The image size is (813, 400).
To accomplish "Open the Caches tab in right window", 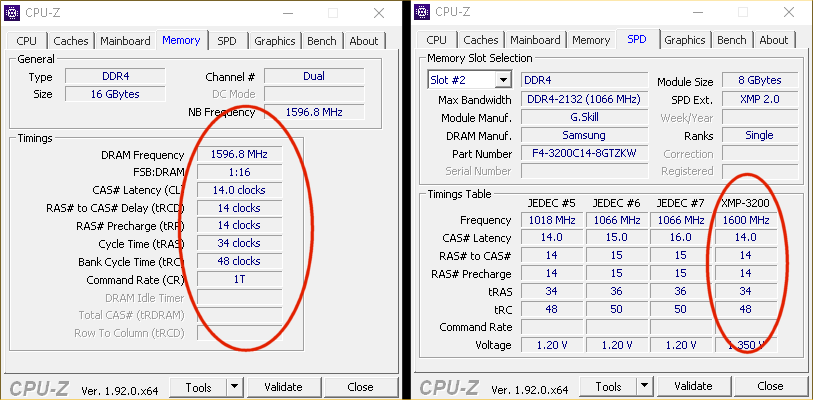I will (481, 40).
